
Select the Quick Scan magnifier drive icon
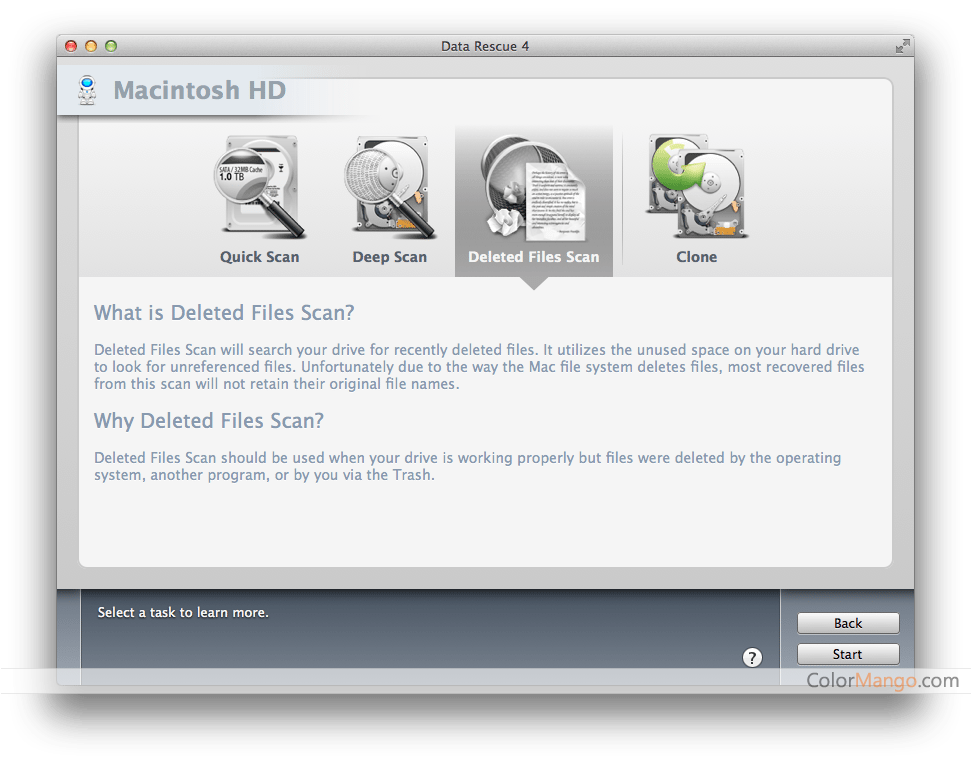coord(260,188)
